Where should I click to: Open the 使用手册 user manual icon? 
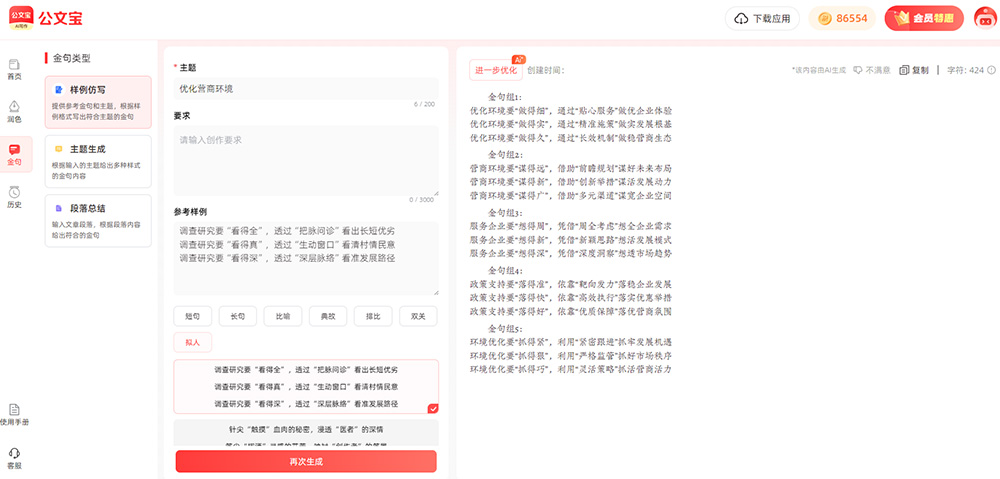pos(14,414)
